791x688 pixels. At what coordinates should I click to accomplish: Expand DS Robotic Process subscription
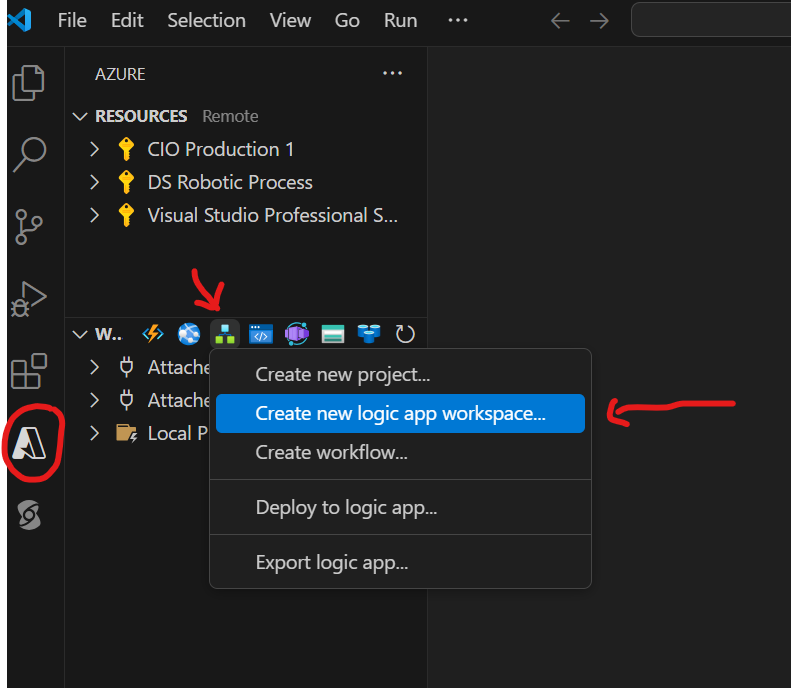[x=94, y=183]
